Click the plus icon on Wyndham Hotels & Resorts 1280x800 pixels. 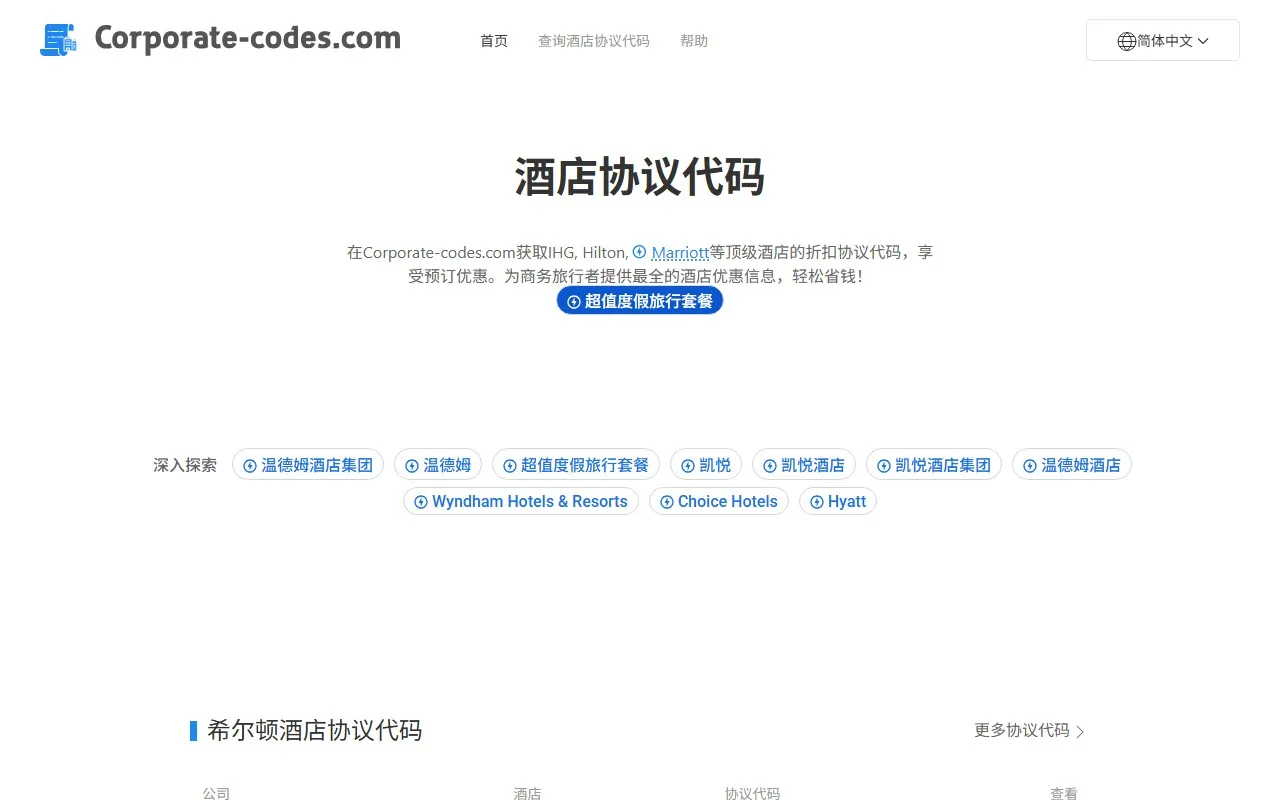pos(420,501)
